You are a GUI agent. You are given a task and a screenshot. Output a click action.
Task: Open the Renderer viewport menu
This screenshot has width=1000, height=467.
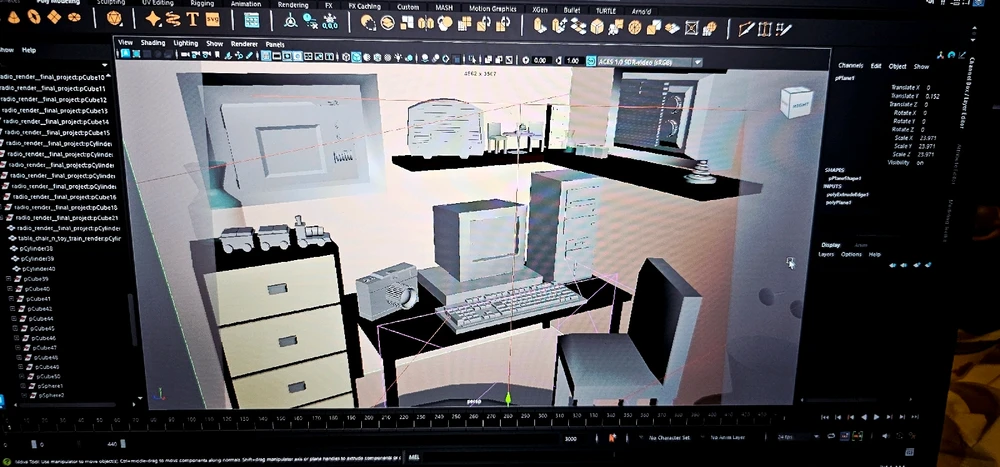click(244, 44)
